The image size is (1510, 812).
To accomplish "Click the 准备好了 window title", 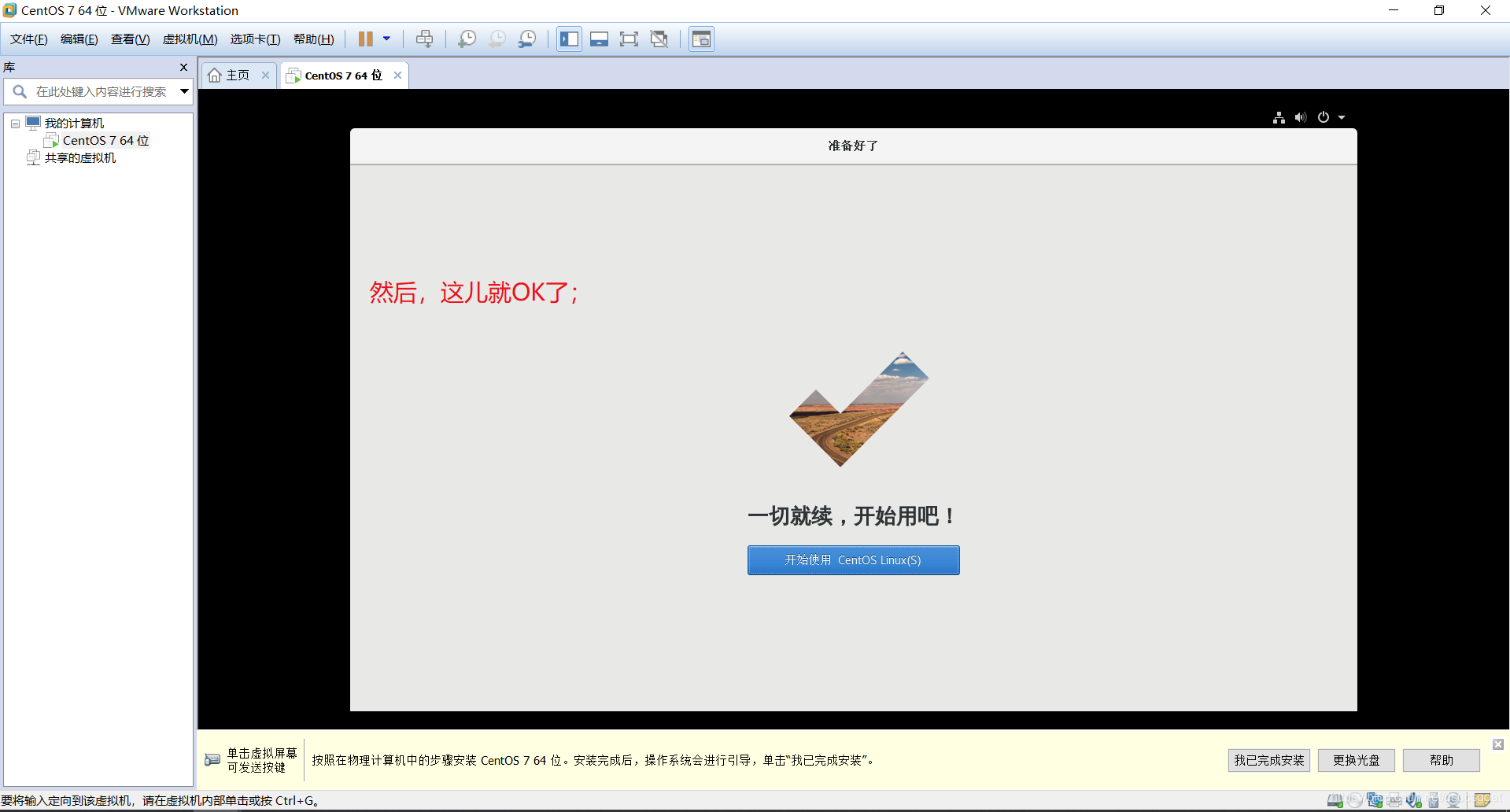I will click(853, 146).
